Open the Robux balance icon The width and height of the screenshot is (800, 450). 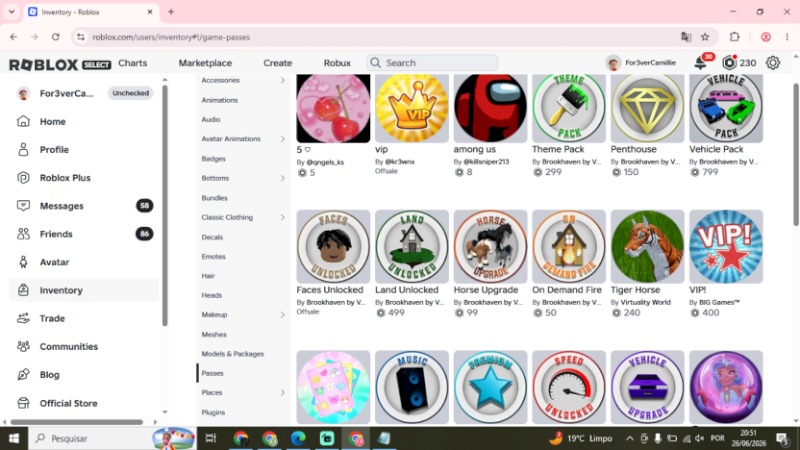(730, 63)
